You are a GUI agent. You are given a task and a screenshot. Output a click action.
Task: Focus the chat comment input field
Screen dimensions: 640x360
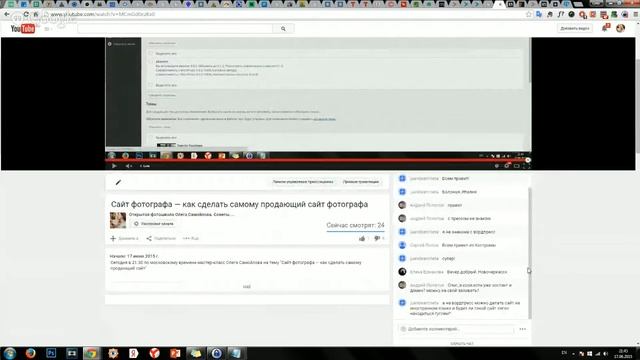point(456,329)
